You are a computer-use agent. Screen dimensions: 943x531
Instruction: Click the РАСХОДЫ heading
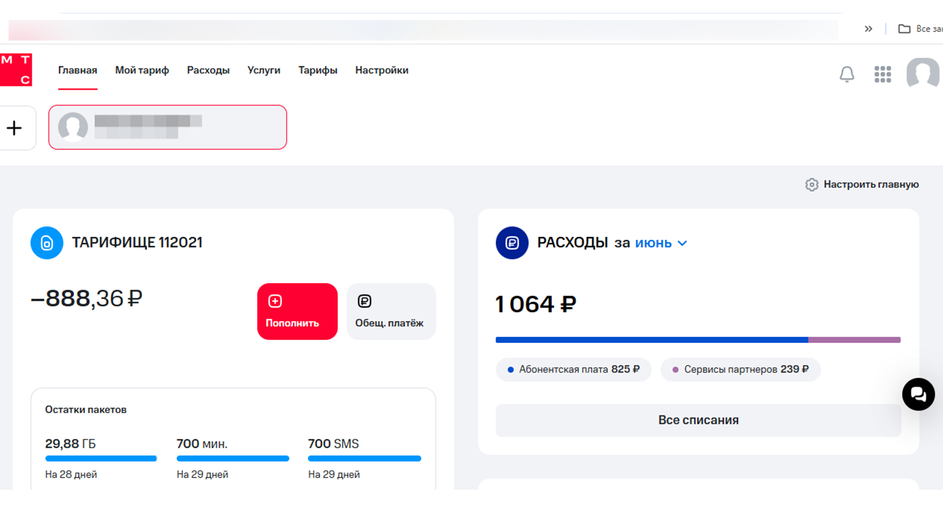573,242
